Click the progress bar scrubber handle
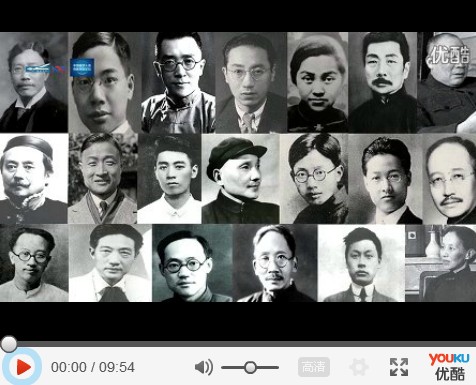 8,344
